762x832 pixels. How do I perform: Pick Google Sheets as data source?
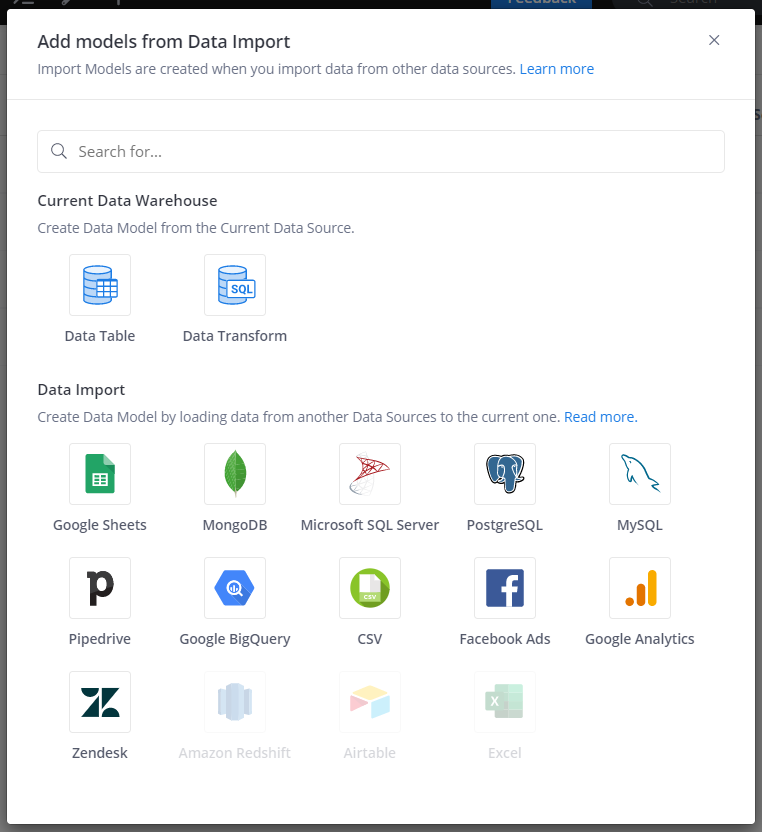100,474
